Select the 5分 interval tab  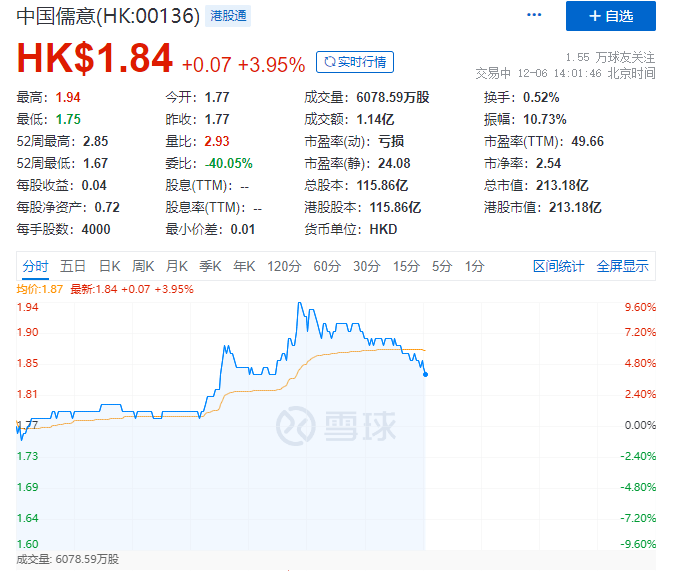(442, 266)
